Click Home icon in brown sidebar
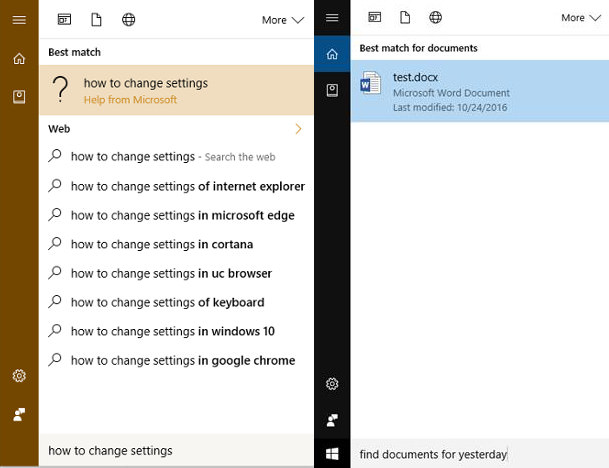609x468 pixels. (x=19, y=59)
